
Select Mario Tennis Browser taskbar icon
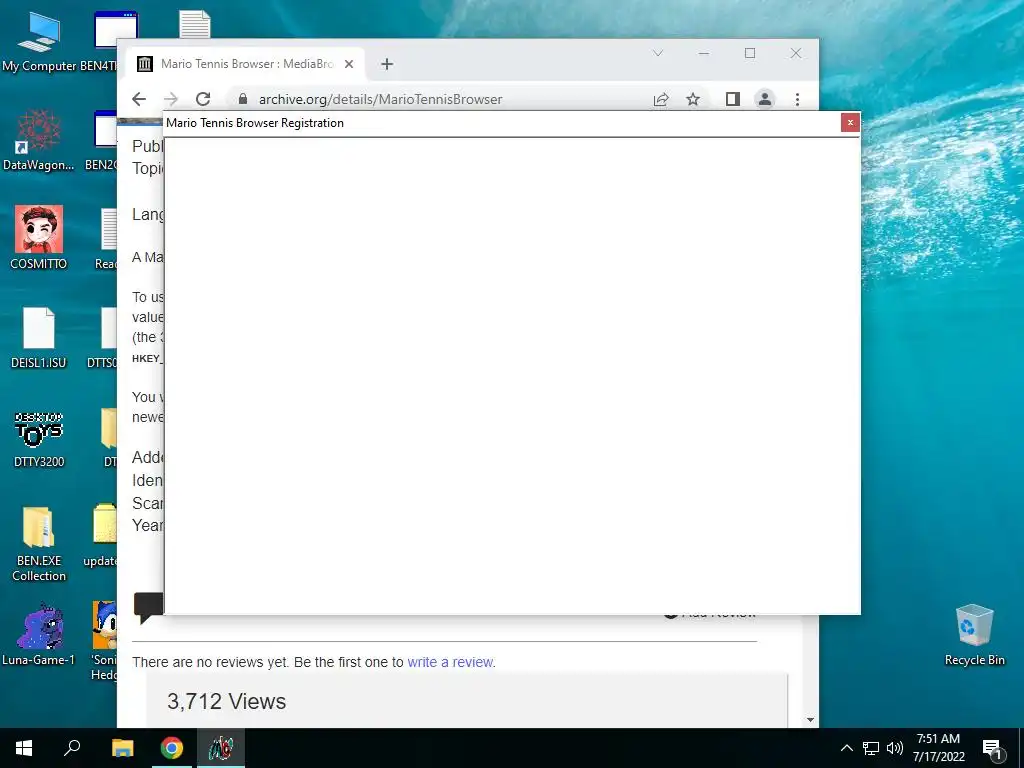(221, 748)
